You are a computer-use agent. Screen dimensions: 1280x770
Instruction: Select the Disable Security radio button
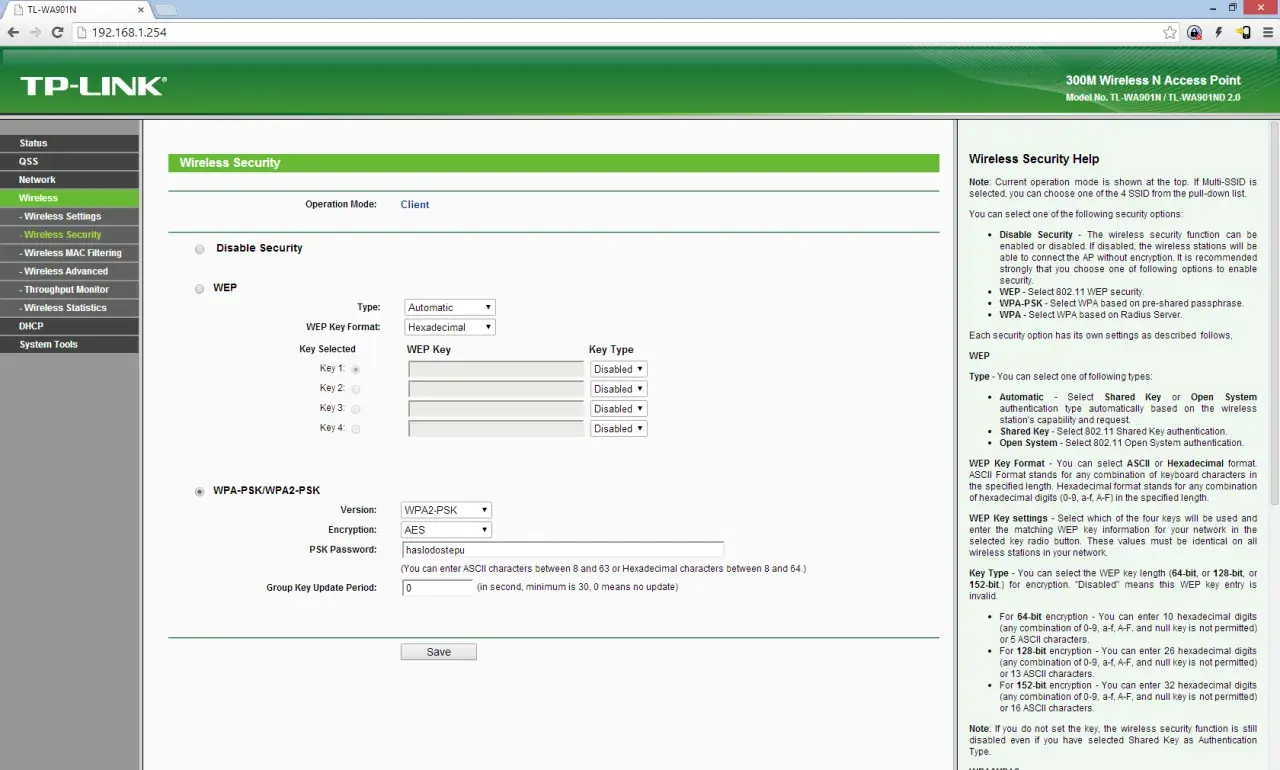200,249
